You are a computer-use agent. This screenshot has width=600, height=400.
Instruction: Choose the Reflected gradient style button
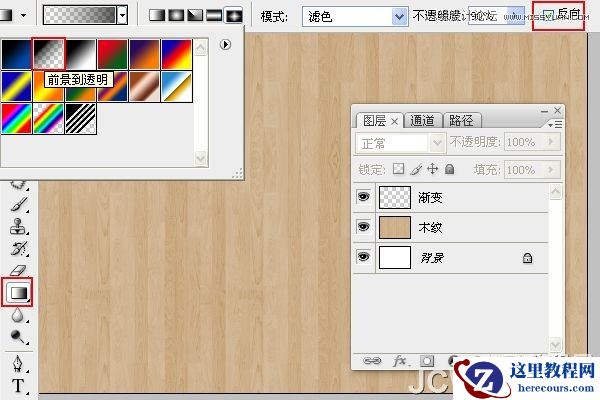pos(214,15)
